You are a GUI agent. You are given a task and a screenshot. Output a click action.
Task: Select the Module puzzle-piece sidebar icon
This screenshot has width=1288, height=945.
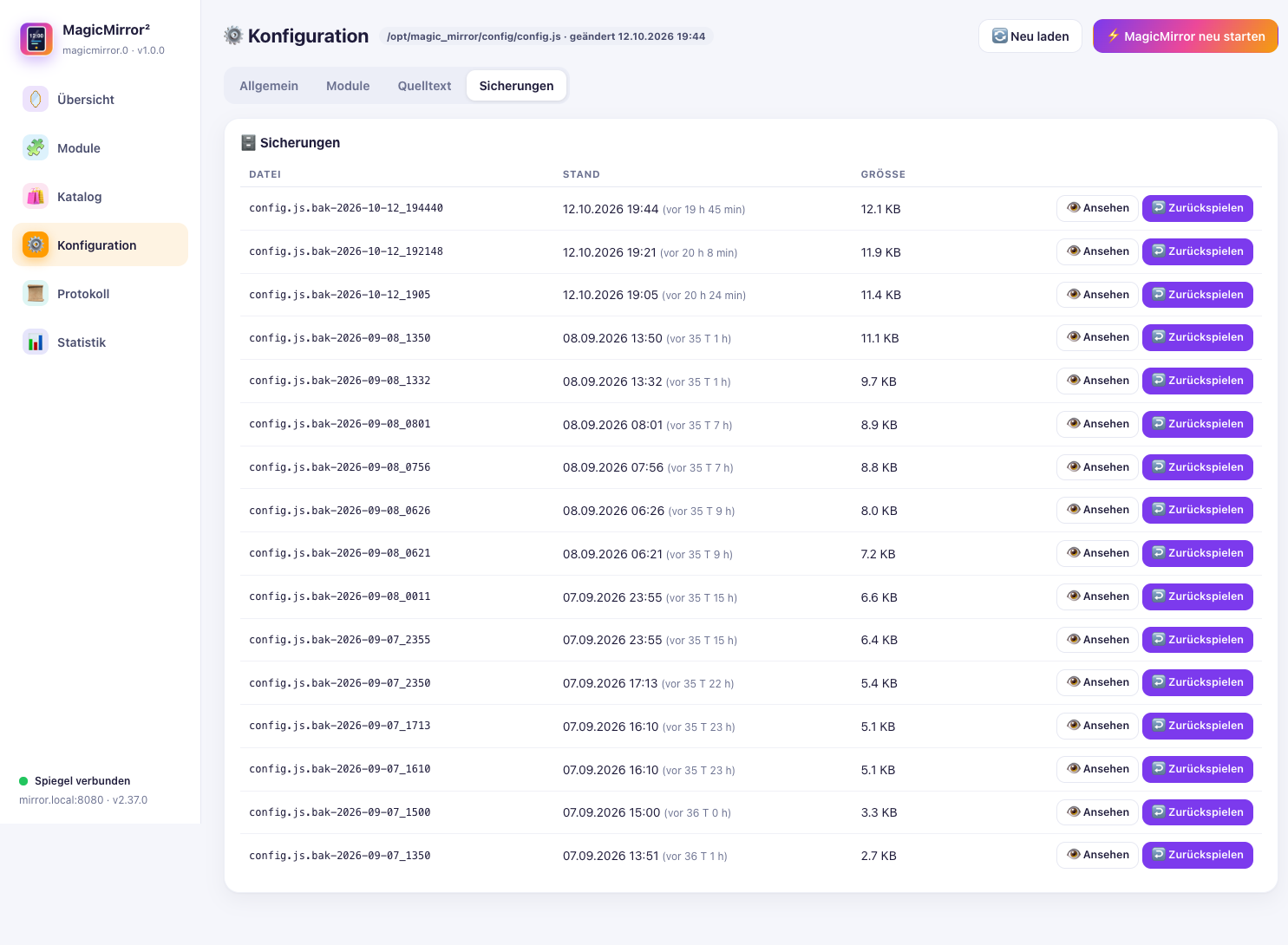[36, 148]
